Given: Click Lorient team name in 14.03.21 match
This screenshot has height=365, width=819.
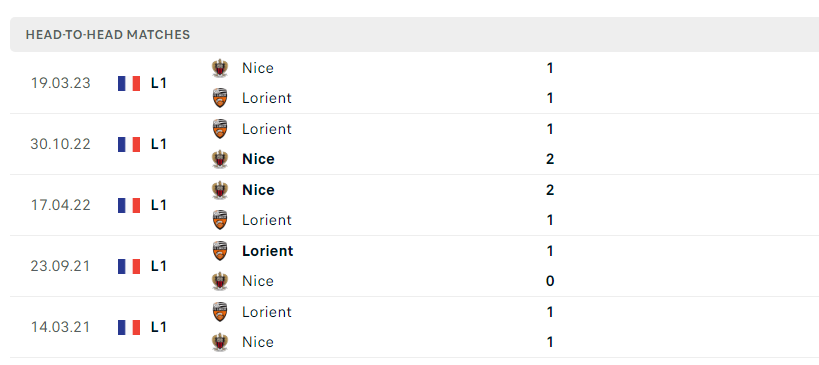Looking at the screenshot, I should [267, 312].
